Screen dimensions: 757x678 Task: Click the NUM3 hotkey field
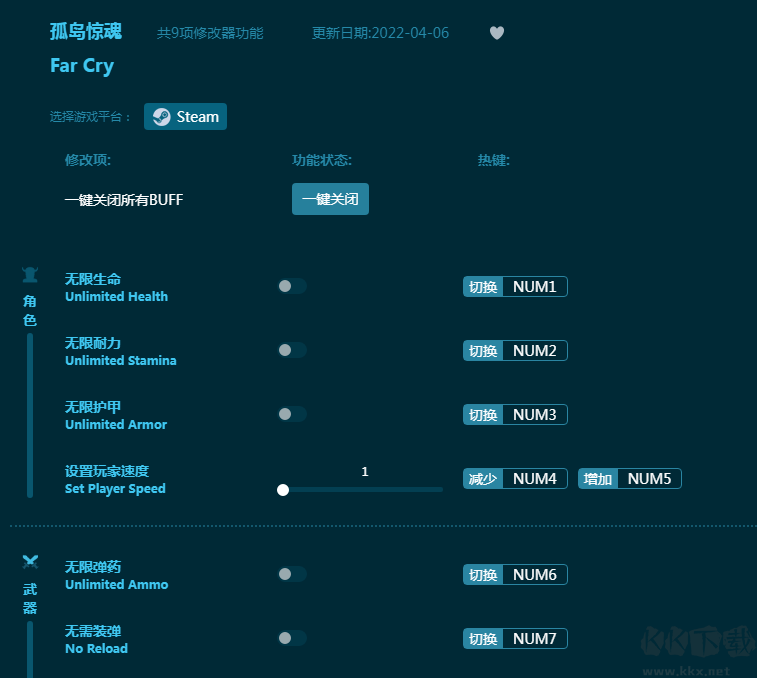tap(535, 415)
